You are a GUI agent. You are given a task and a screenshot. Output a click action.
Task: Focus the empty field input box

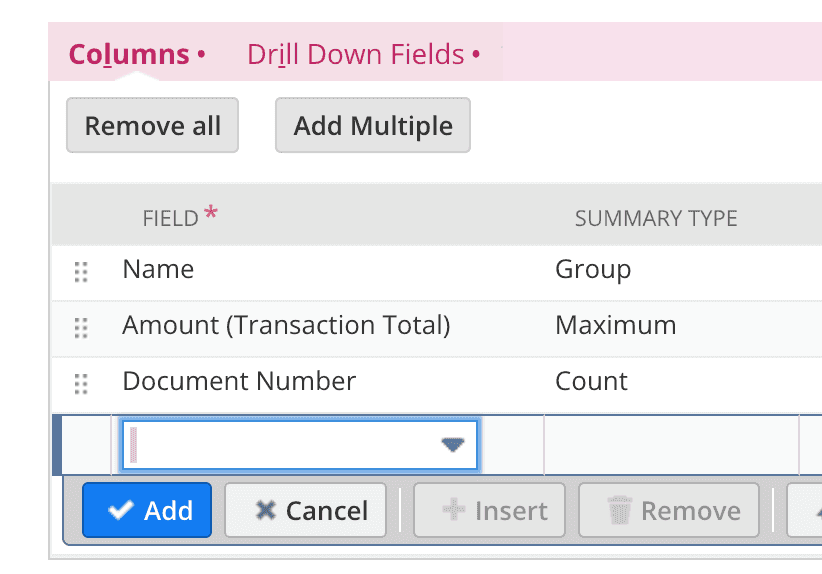[299, 445]
